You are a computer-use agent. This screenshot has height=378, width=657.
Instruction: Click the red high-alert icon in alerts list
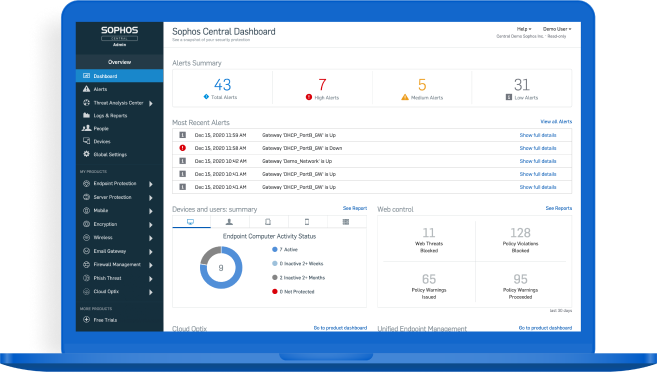click(183, 148)
